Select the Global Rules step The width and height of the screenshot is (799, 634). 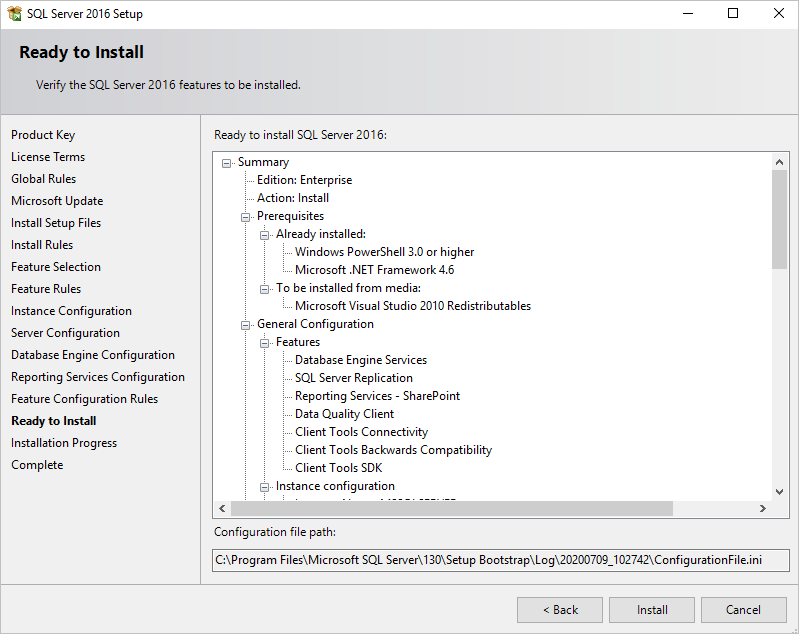click(x=43, y=179)
